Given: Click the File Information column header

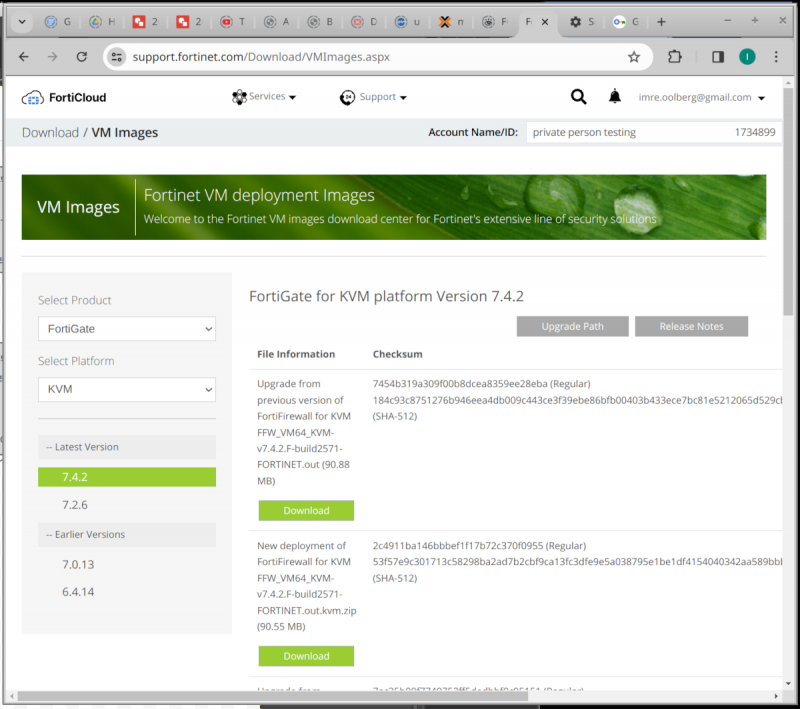Looking at the screenshot, I should (296, 354).
